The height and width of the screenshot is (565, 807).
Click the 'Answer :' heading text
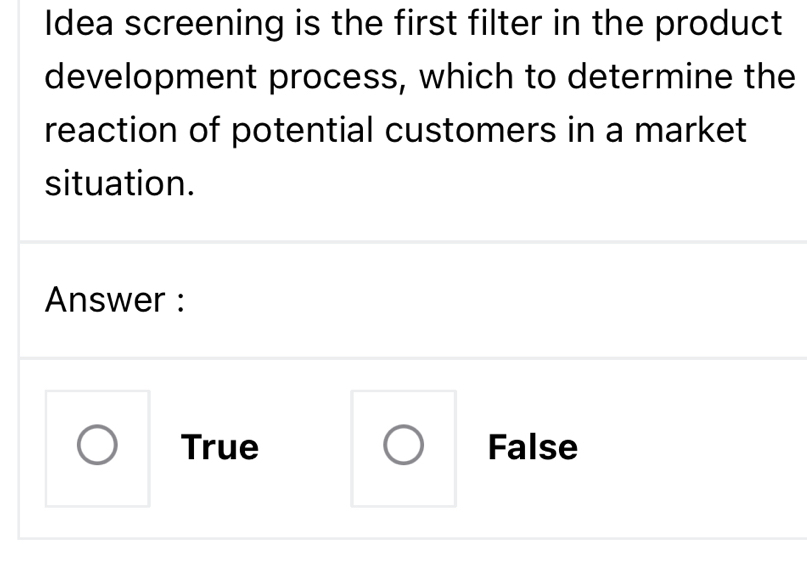tap(114, 300)
